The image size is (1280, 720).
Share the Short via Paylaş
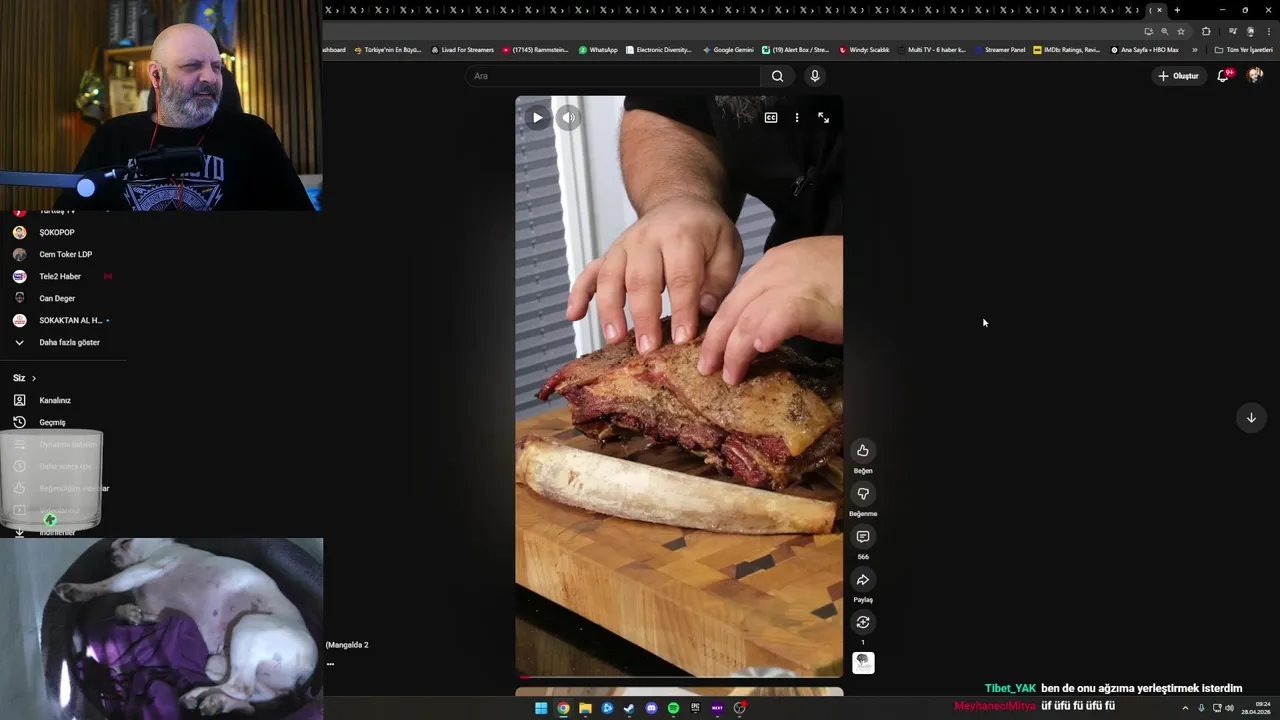coord(863,580)
